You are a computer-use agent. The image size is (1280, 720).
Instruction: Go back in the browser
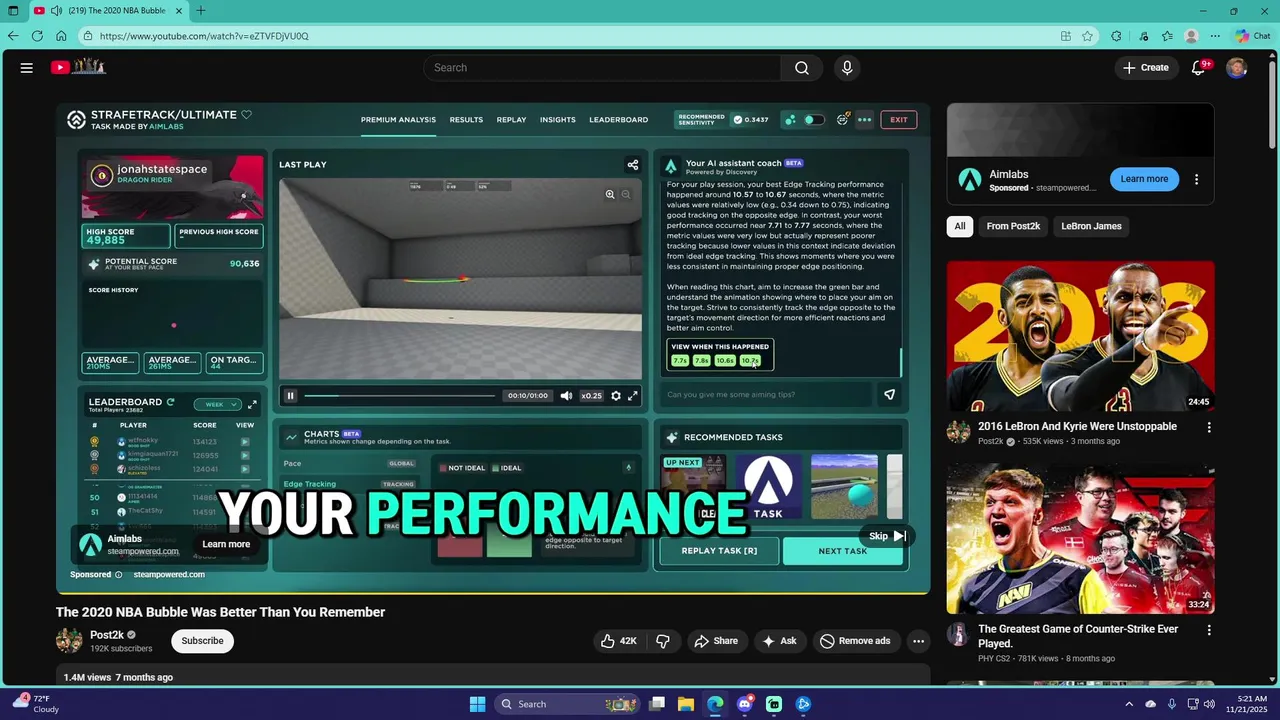pos(13,36)
